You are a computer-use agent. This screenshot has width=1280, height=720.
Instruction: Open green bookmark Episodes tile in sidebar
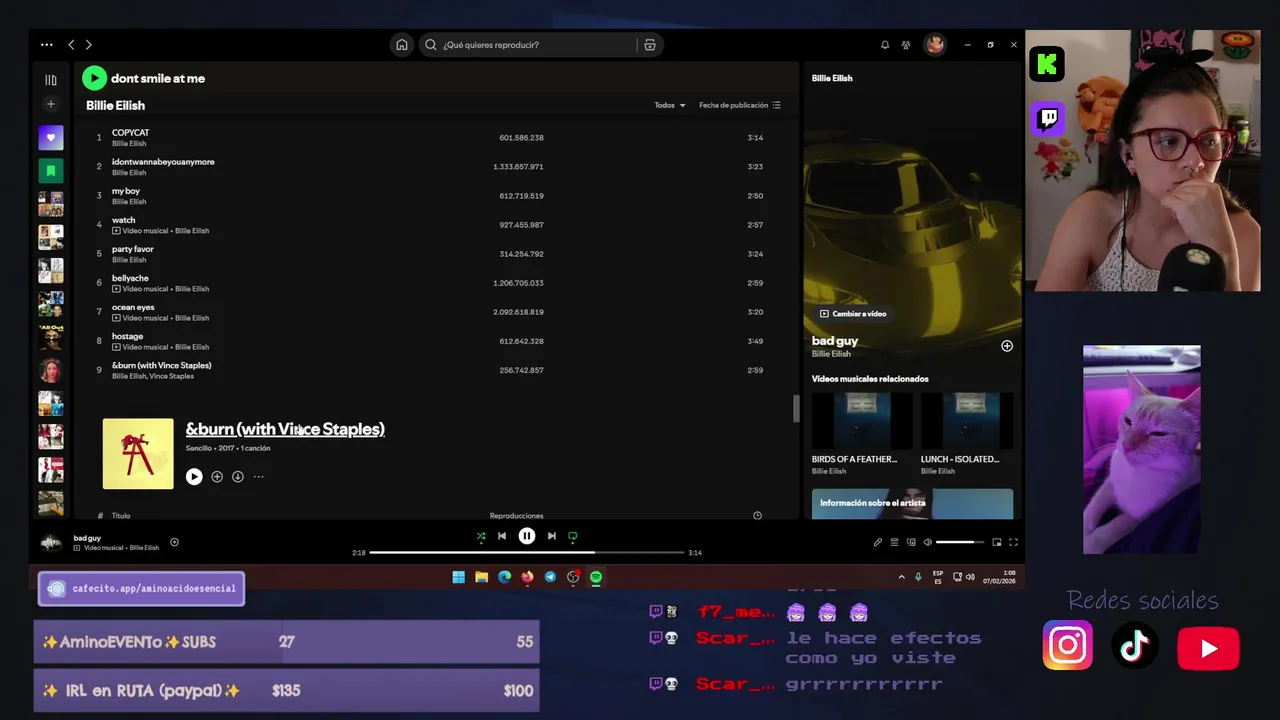(51, 171)
